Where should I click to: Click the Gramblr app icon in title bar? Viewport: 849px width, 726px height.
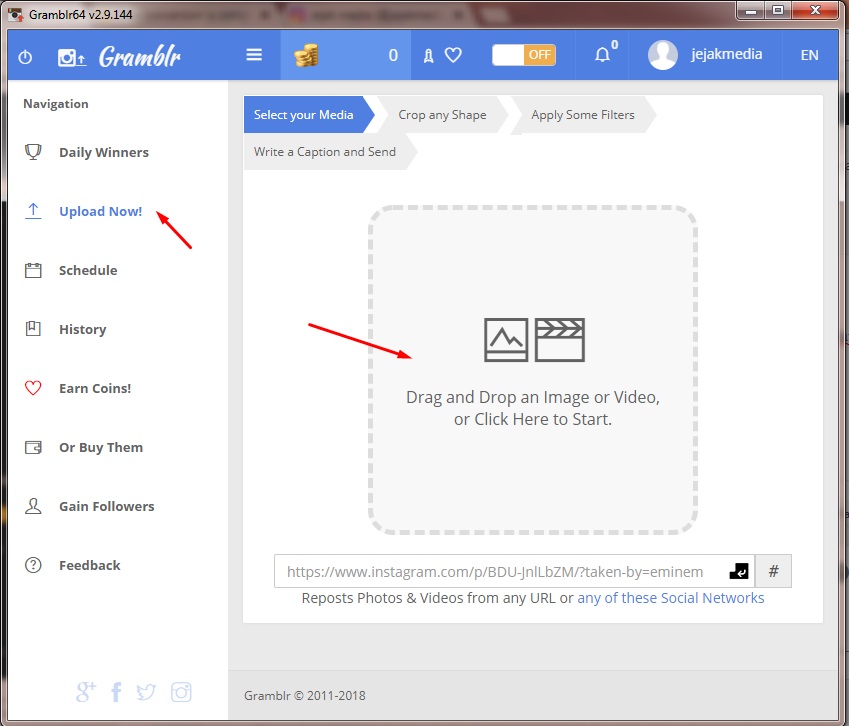pyautogui.click(x=15, y=15)
